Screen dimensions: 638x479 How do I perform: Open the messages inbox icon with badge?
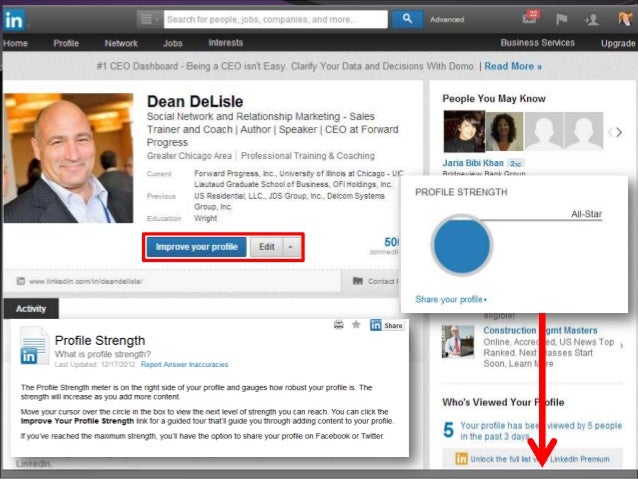[x=531, y=18]
